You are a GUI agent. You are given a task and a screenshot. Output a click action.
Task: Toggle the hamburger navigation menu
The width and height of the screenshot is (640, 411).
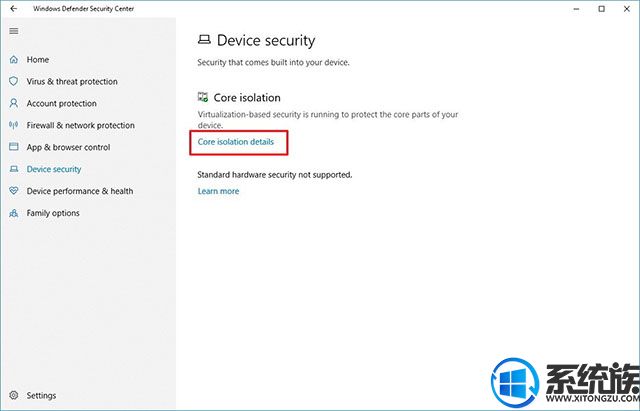pyautogui.click(x=13, y=31)
